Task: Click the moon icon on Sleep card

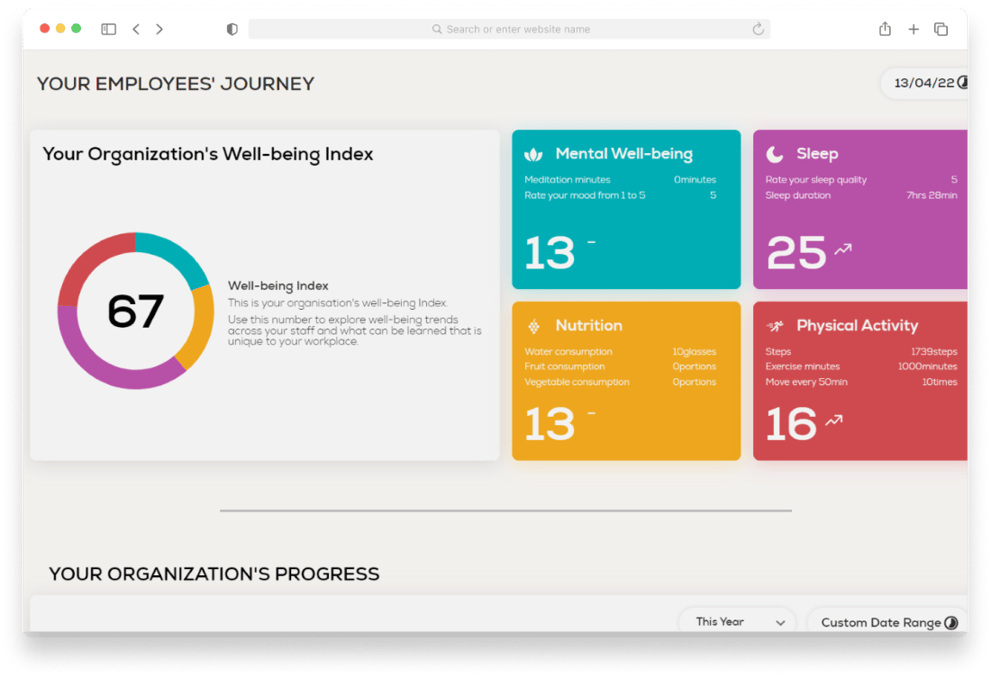Action: tap(774, 154)
